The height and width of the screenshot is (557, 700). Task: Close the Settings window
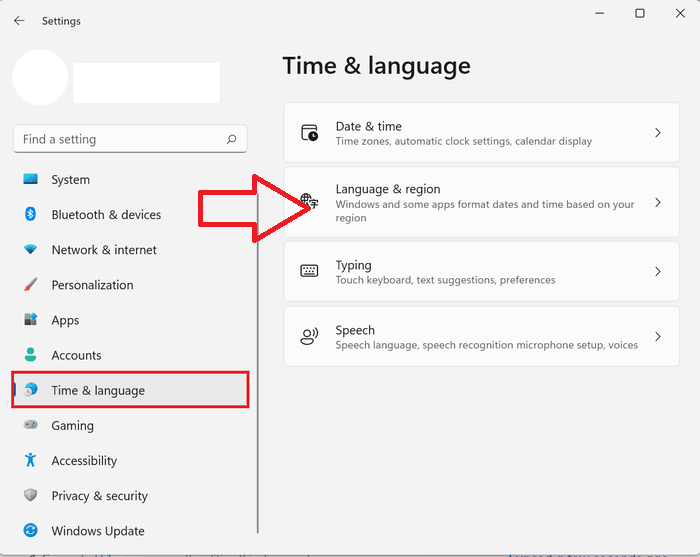pyautogui.click(x=680, y=13)
